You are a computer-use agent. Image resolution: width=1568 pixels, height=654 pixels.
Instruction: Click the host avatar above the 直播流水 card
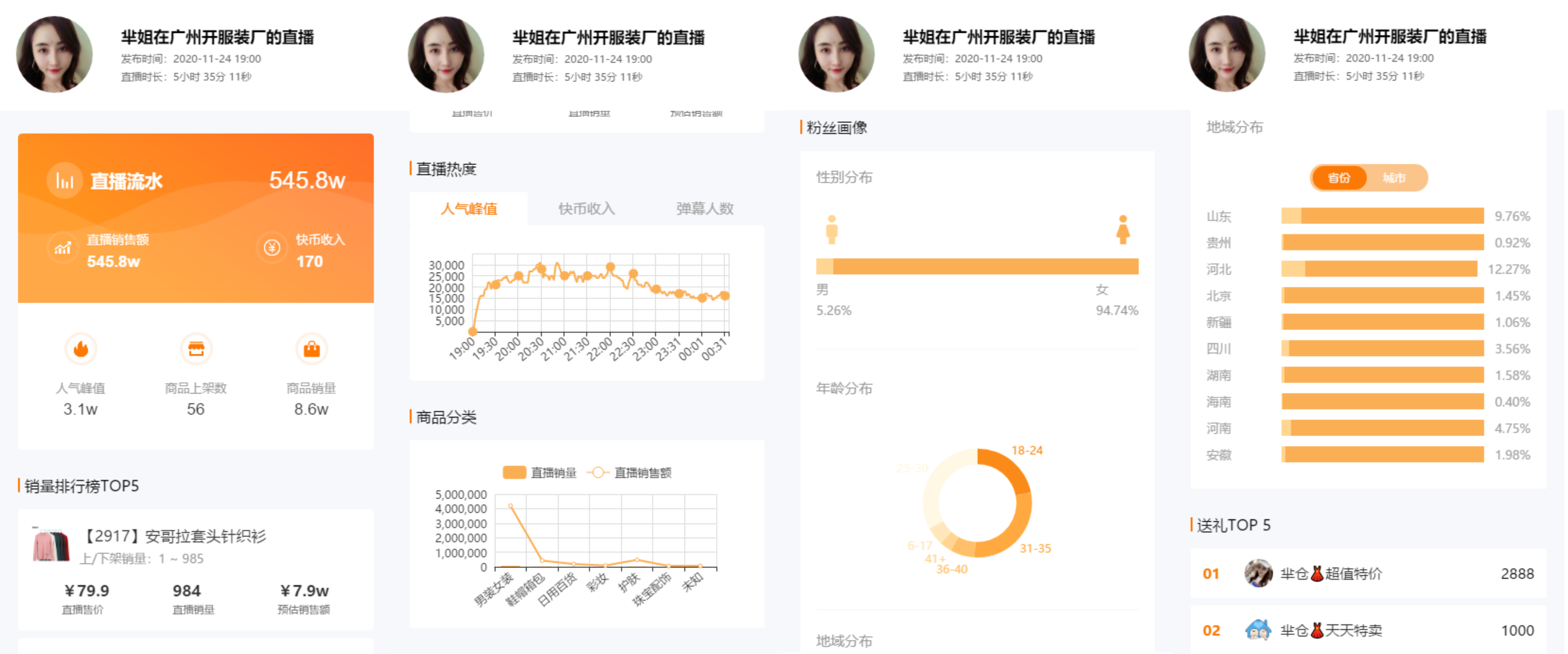coord(55,54)
